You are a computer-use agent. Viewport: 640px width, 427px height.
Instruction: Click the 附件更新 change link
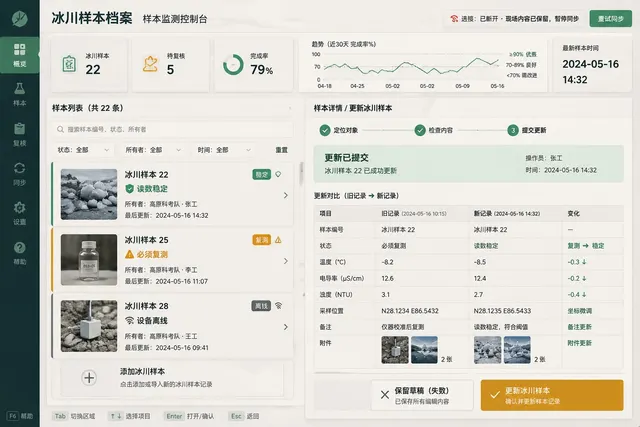click(x=580, y=343)
